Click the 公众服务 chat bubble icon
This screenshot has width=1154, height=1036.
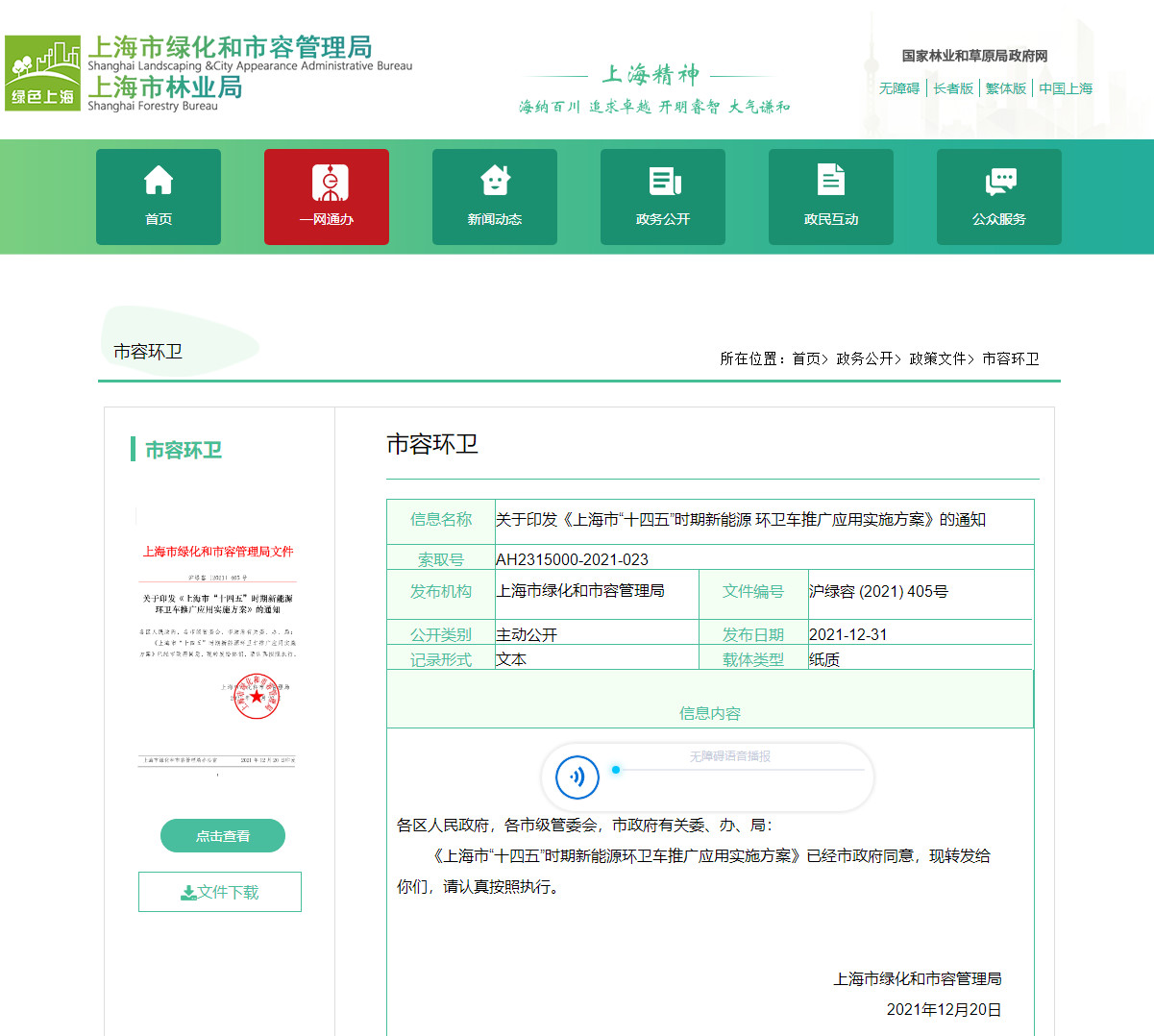click(x=999, y=181)
